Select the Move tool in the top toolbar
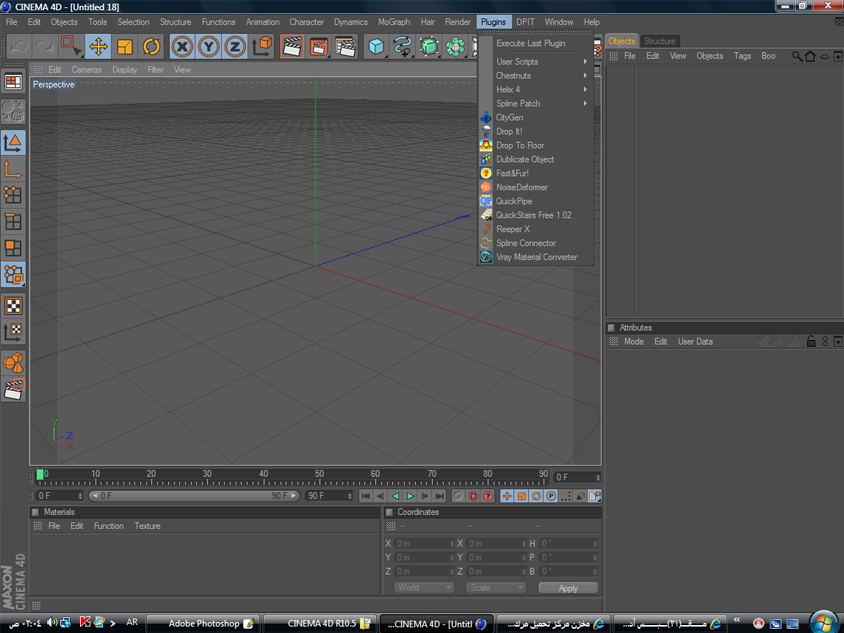 click(x=98, y=46)
